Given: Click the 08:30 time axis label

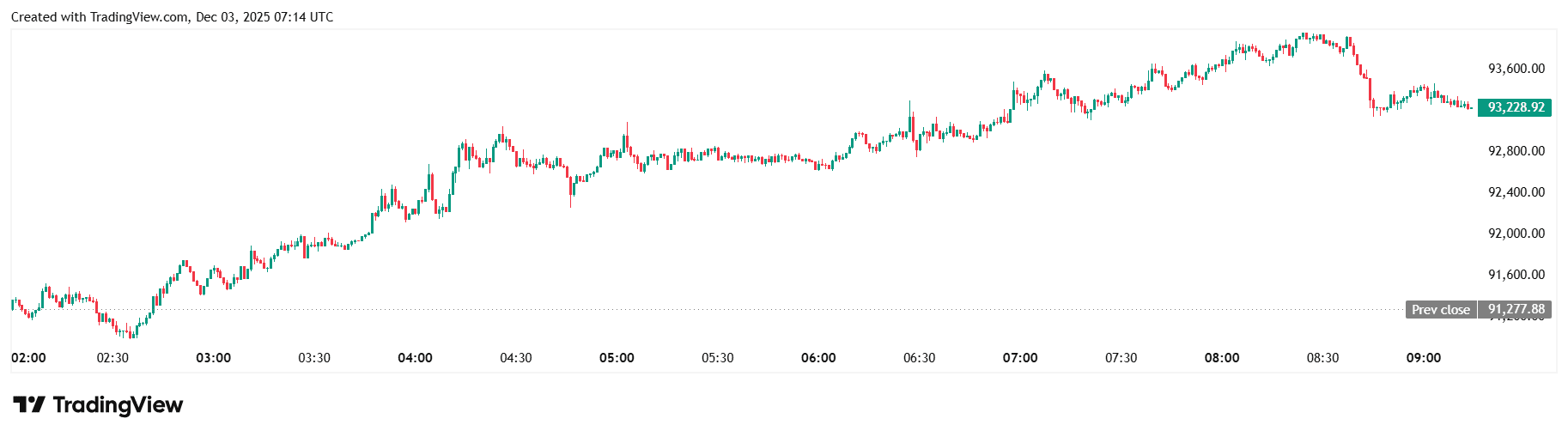Looking at the screenshot, I should coord(1322,358).
